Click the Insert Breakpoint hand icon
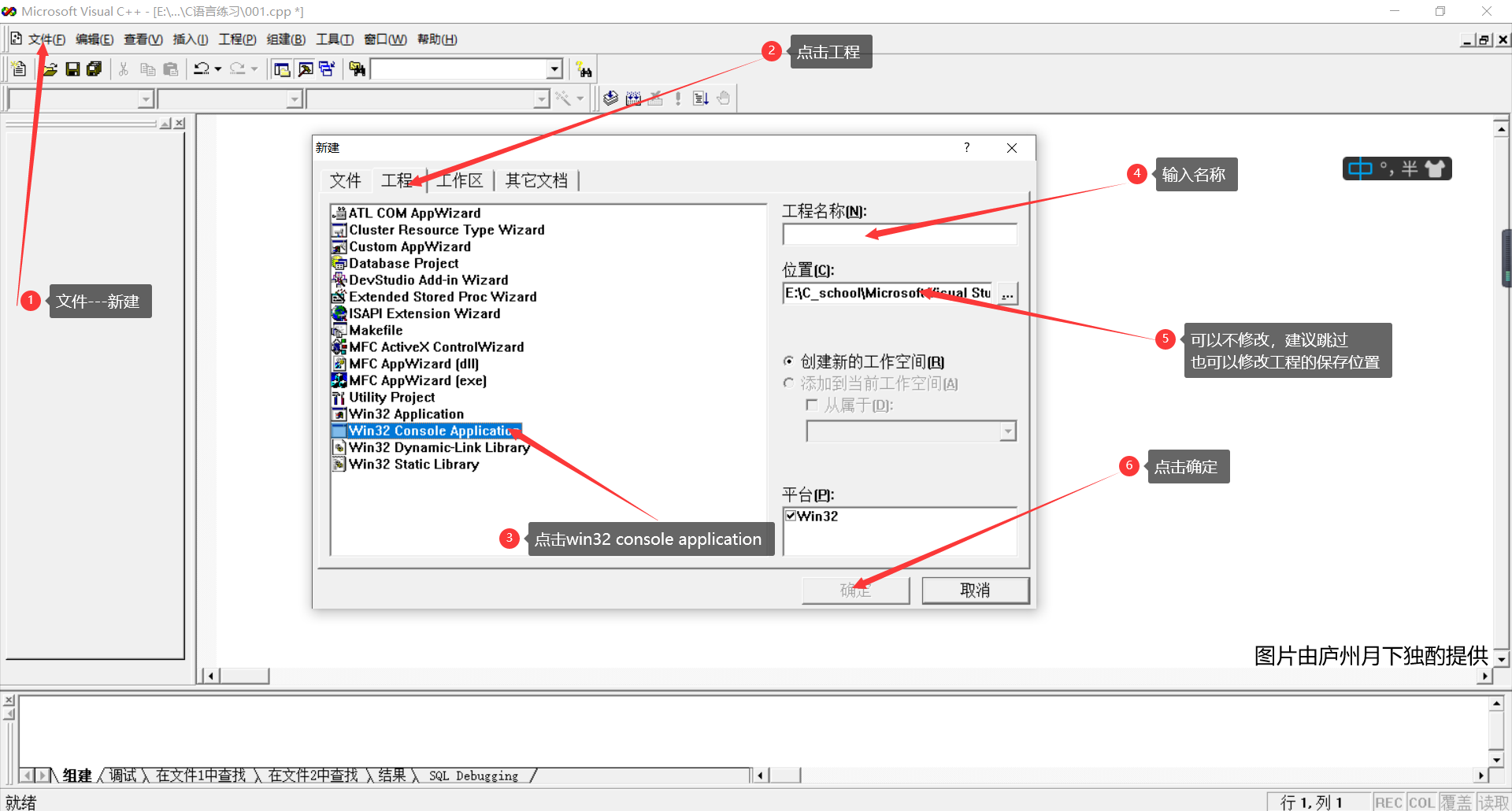Viewport: 1512px width, 811px height. 723,98
